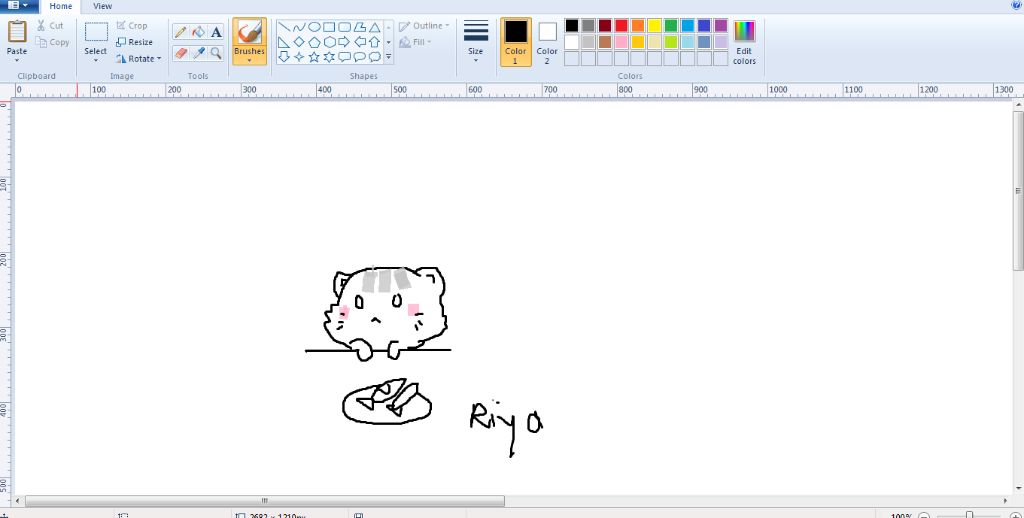Expand the Brushes dropdown arrow
1024x518 pixels.
click(249, 60)
